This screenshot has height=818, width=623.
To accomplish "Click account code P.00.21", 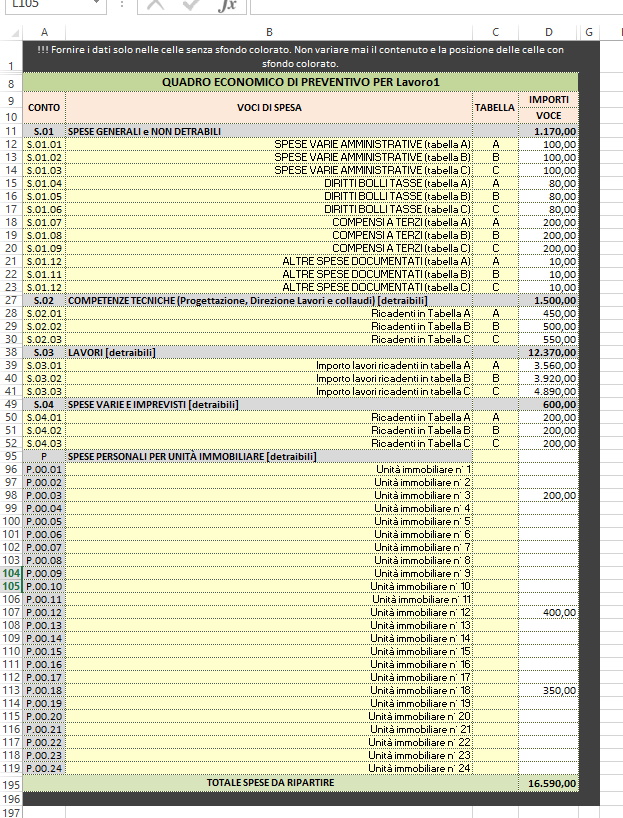I will (44, 729).
